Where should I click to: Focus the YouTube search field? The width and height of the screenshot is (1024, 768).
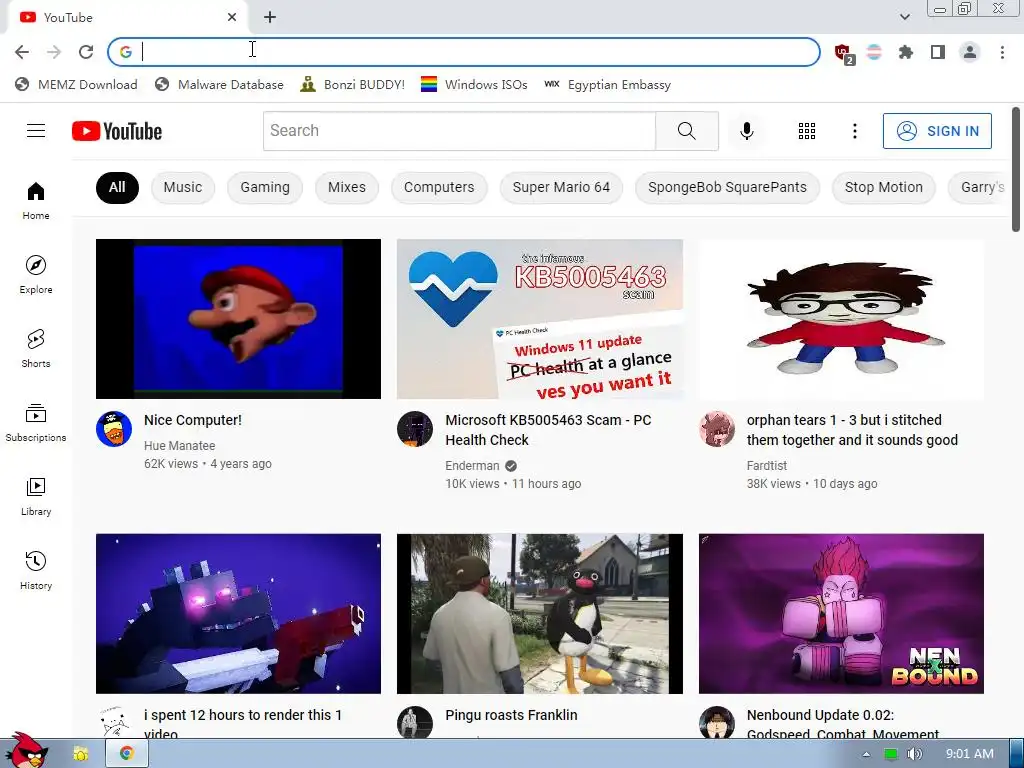click(x=459, y=131)
